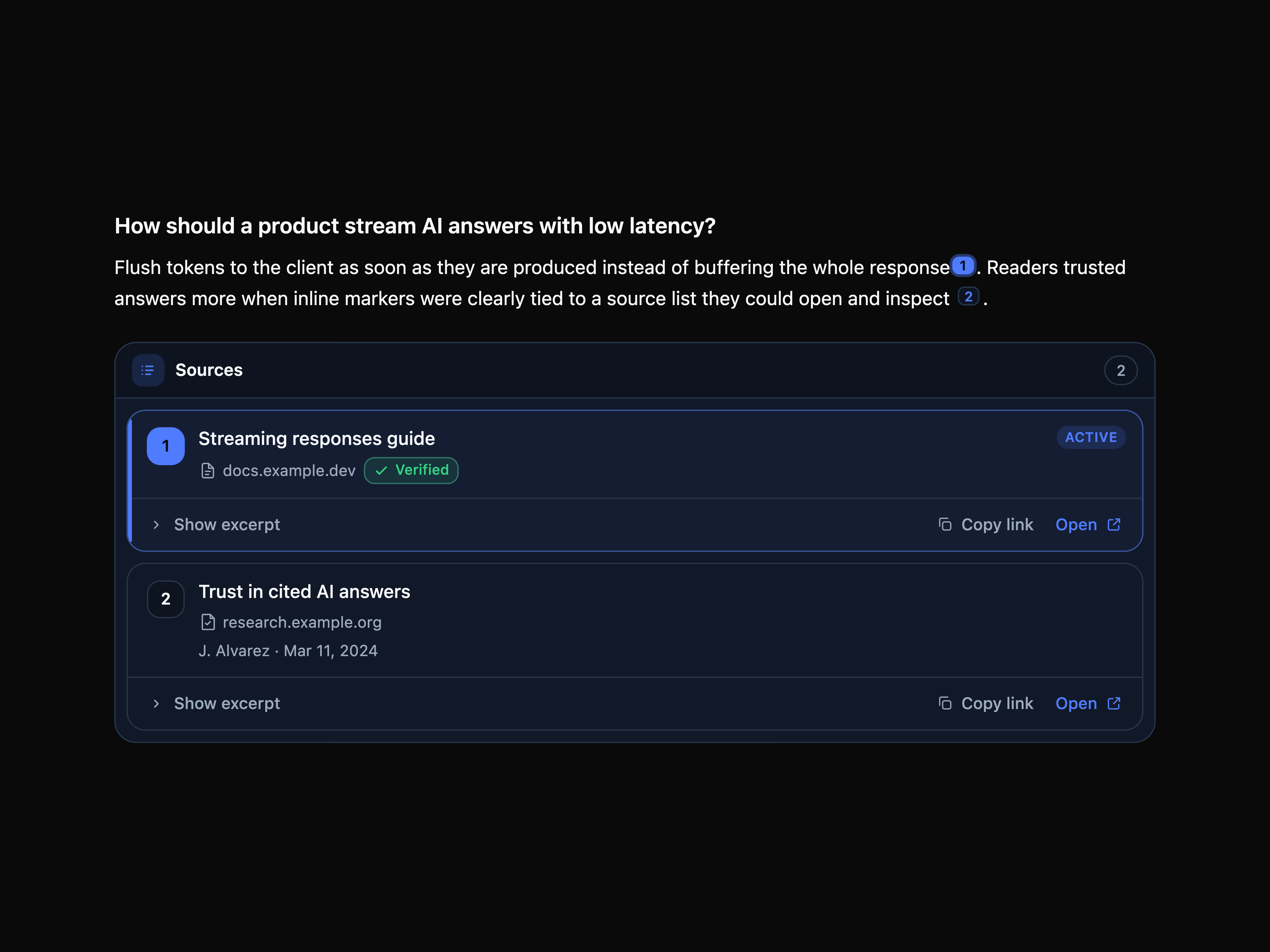Click the external link icon on second source
This screenshot has height=952, width=1270.
pos(1113,703)
